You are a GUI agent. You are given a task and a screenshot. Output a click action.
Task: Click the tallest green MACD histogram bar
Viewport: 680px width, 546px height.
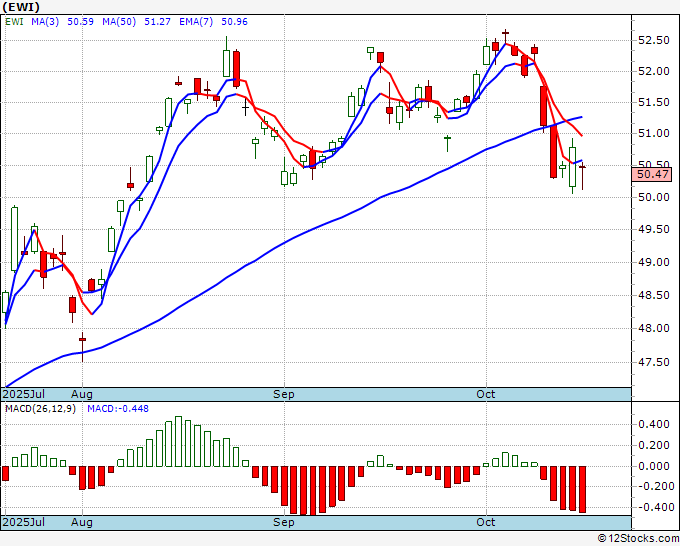[x=178, y=441]
